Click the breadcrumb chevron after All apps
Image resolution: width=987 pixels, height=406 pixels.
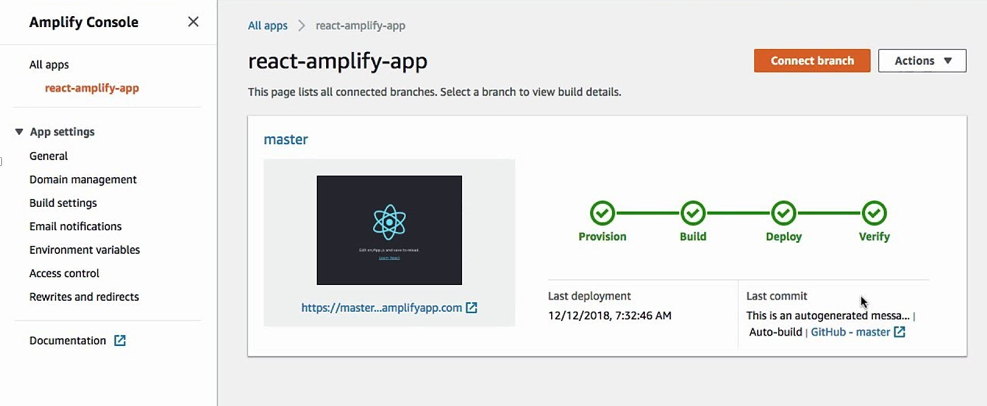click(302, 26)
